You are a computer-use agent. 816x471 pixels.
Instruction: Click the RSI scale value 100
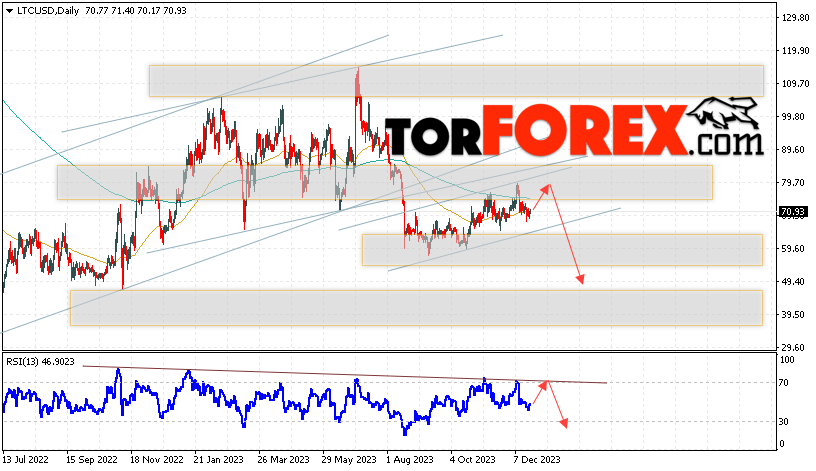(x=787, y=360)
